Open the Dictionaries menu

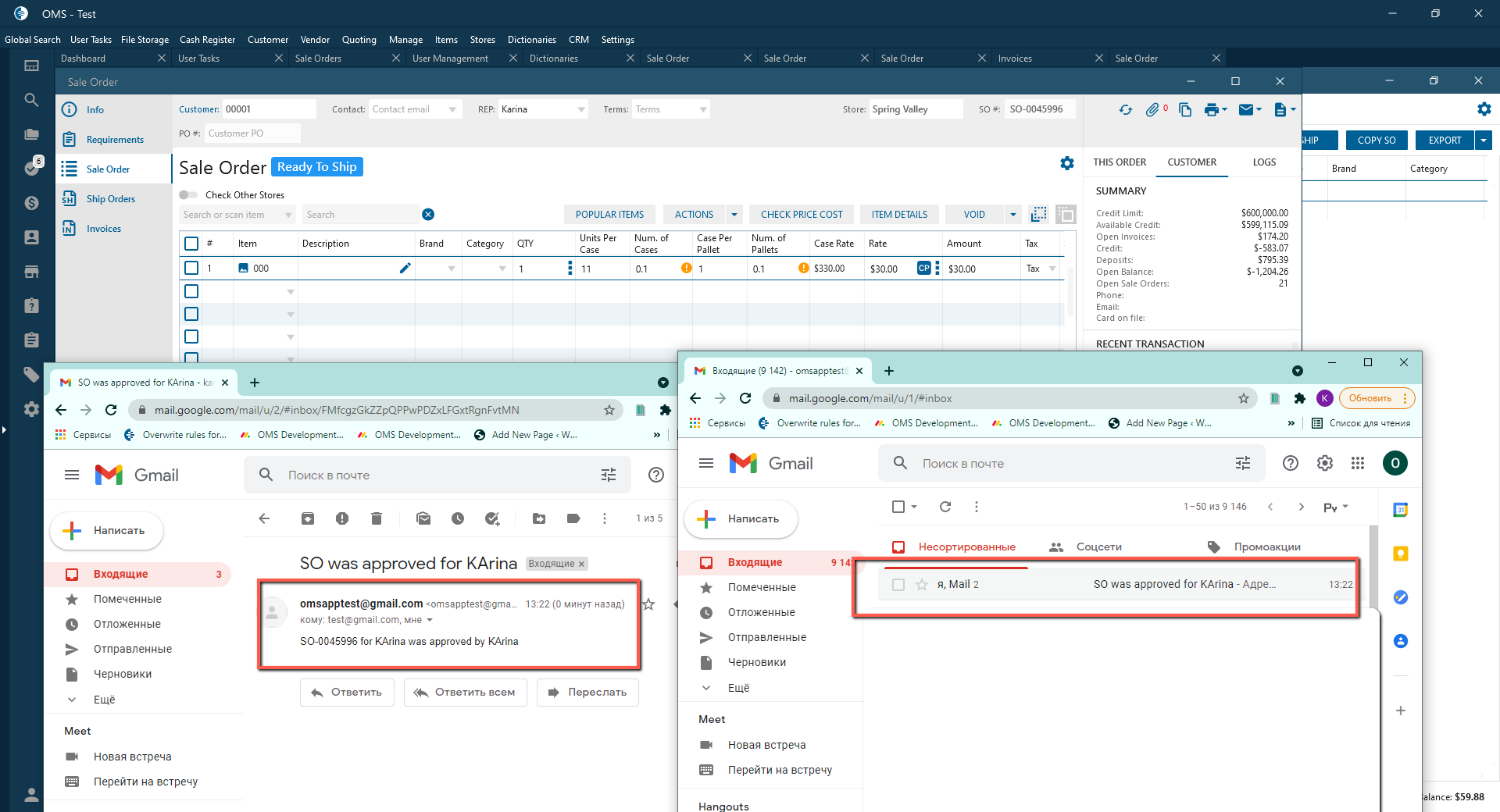pyautogui.click(x=531, y=40)
